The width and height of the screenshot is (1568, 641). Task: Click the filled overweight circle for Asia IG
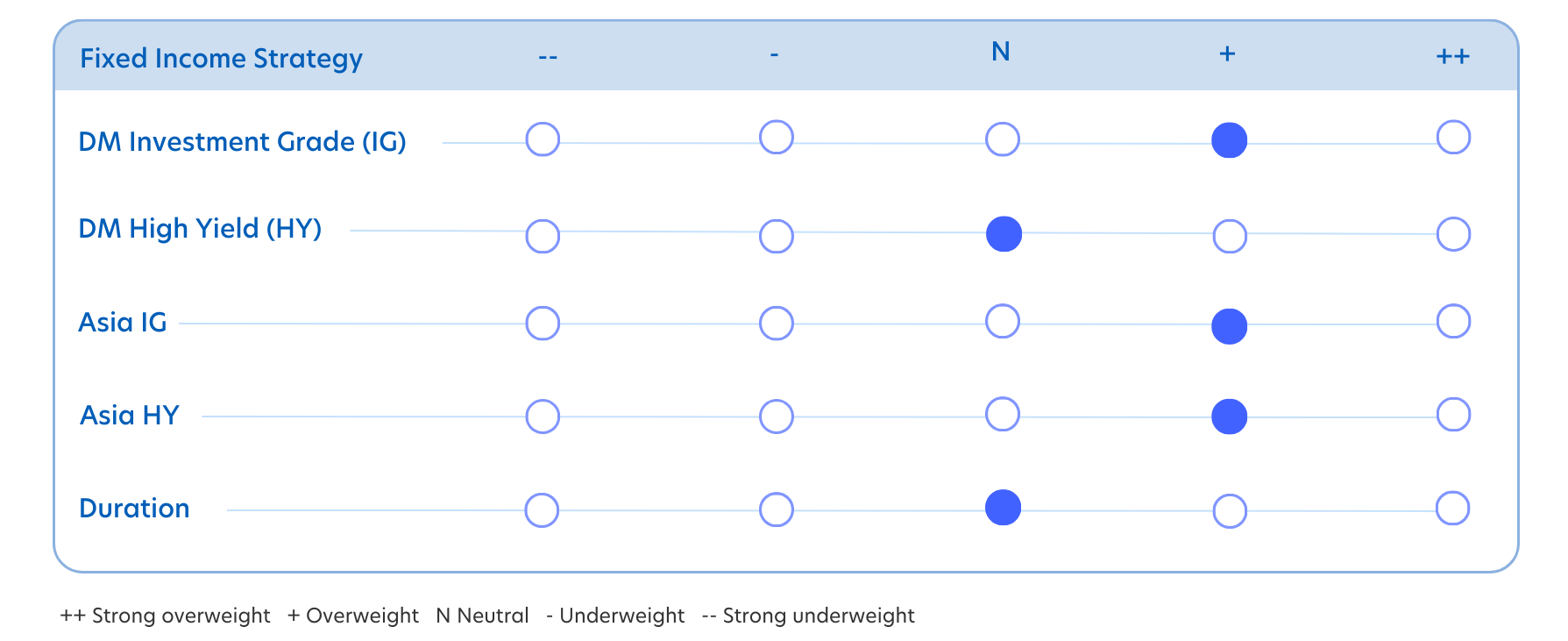(1229, 327)
